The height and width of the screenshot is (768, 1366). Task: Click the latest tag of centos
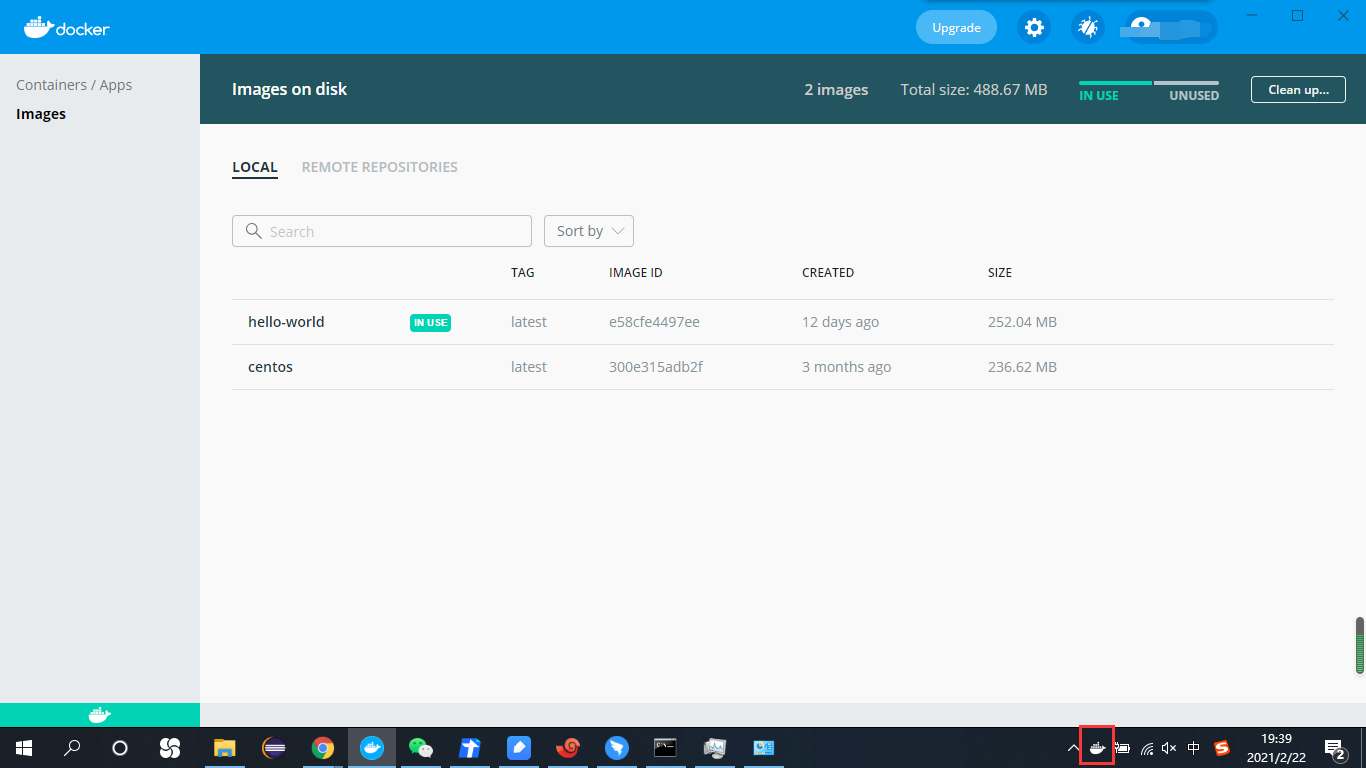[529, 367]
